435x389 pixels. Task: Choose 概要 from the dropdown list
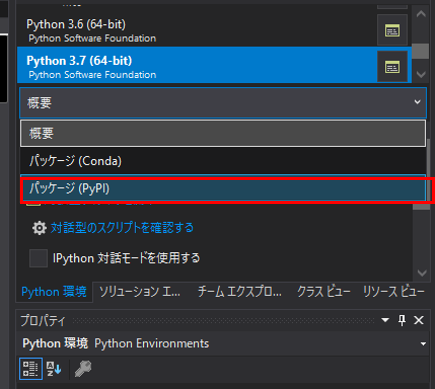pyautogui.click(x=223, y=134)
